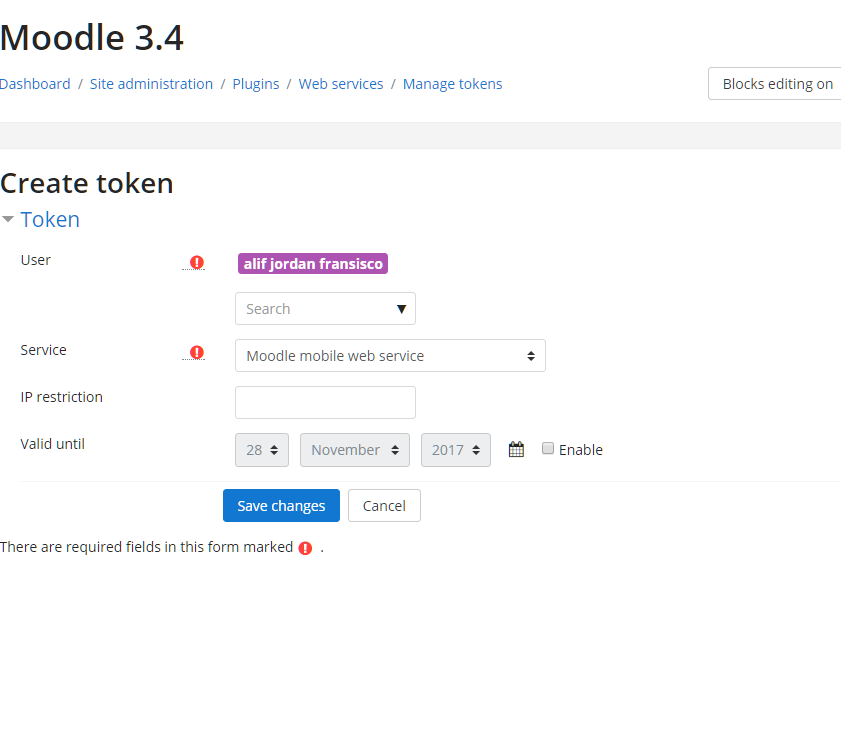This screenshot has height=739, width=841.
Task: Click the Enable label text
Action: click(580, 450)
